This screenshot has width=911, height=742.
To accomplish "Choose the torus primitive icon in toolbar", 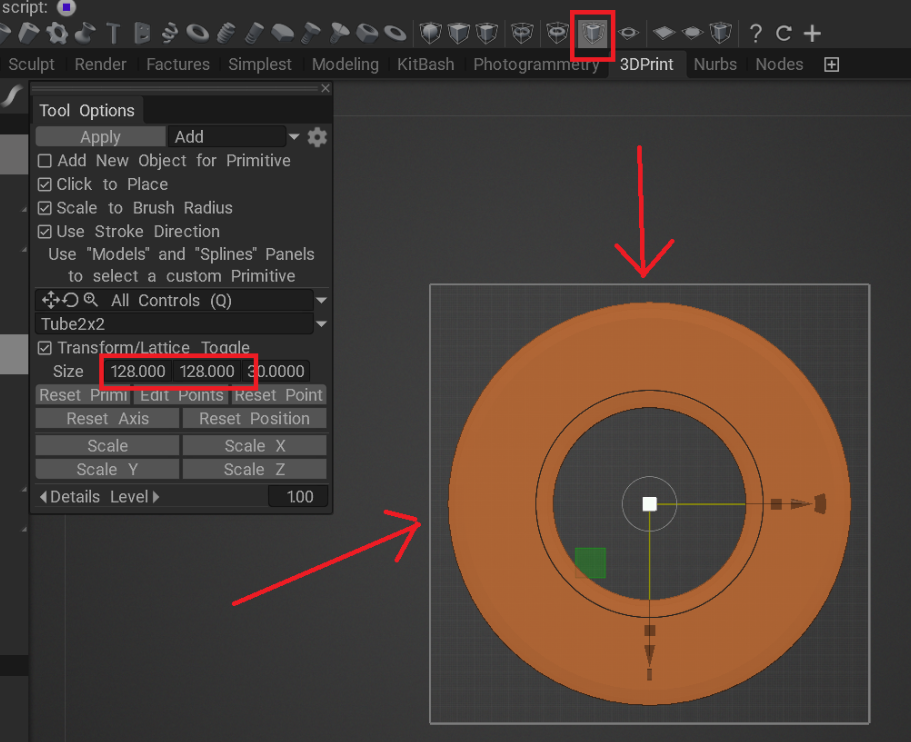I will point(198,33).
